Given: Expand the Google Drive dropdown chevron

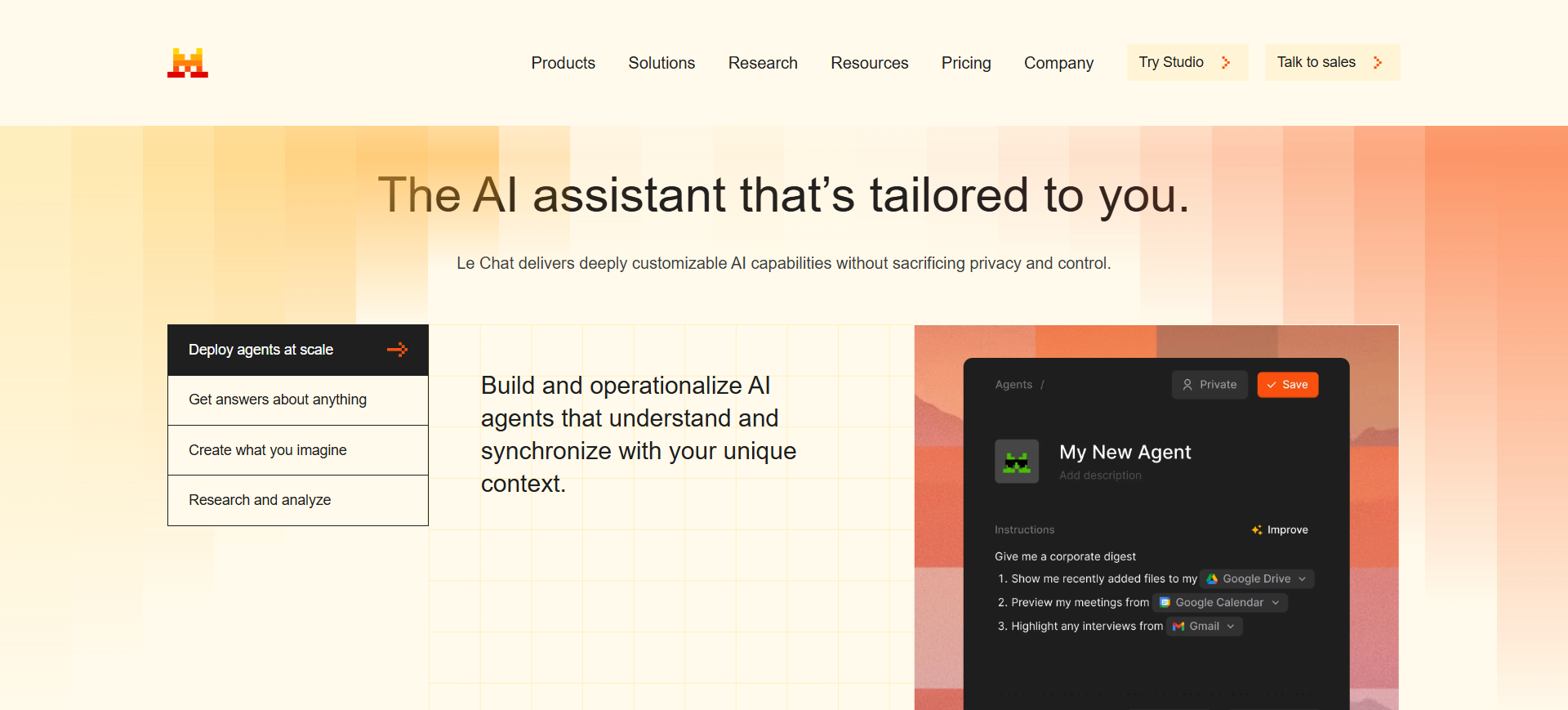Looking at the screenshot, I should 1303,579.
